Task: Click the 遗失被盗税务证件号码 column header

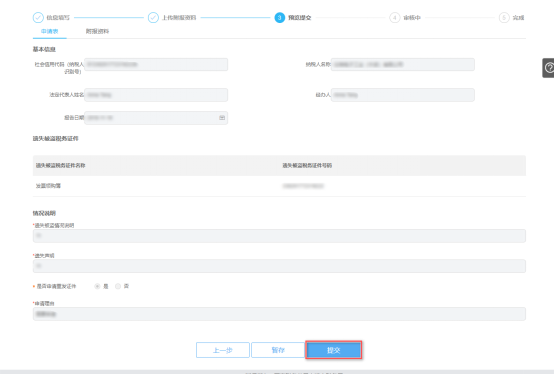Action: point(307,165)
